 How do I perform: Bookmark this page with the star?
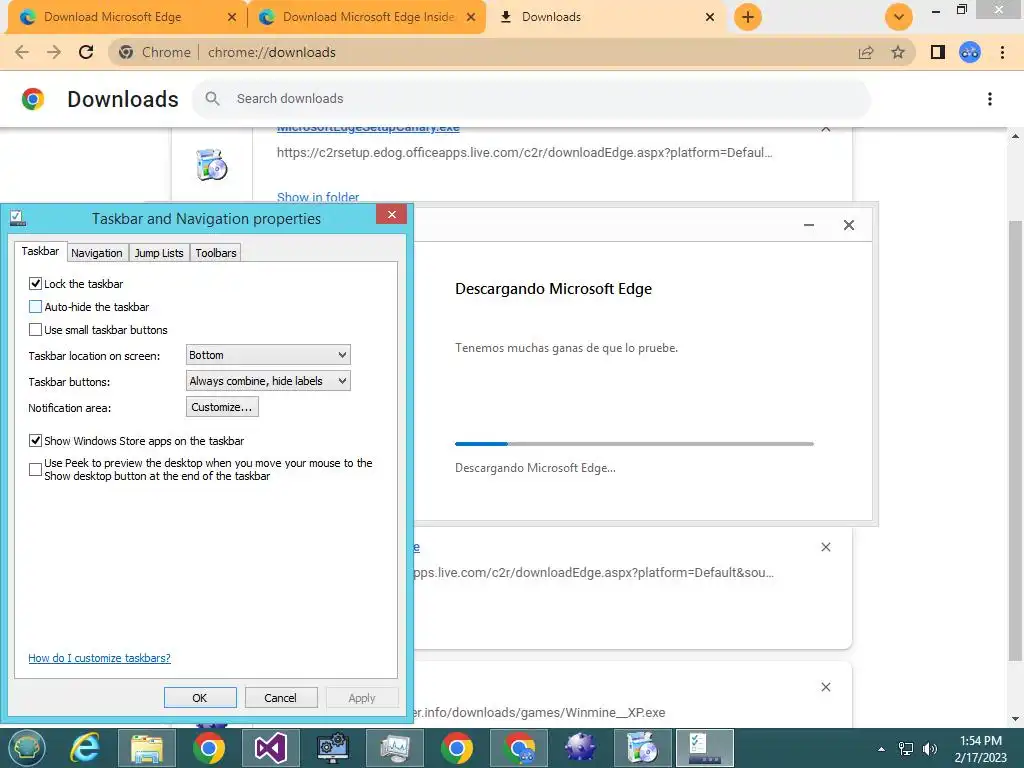coord(898,52)
